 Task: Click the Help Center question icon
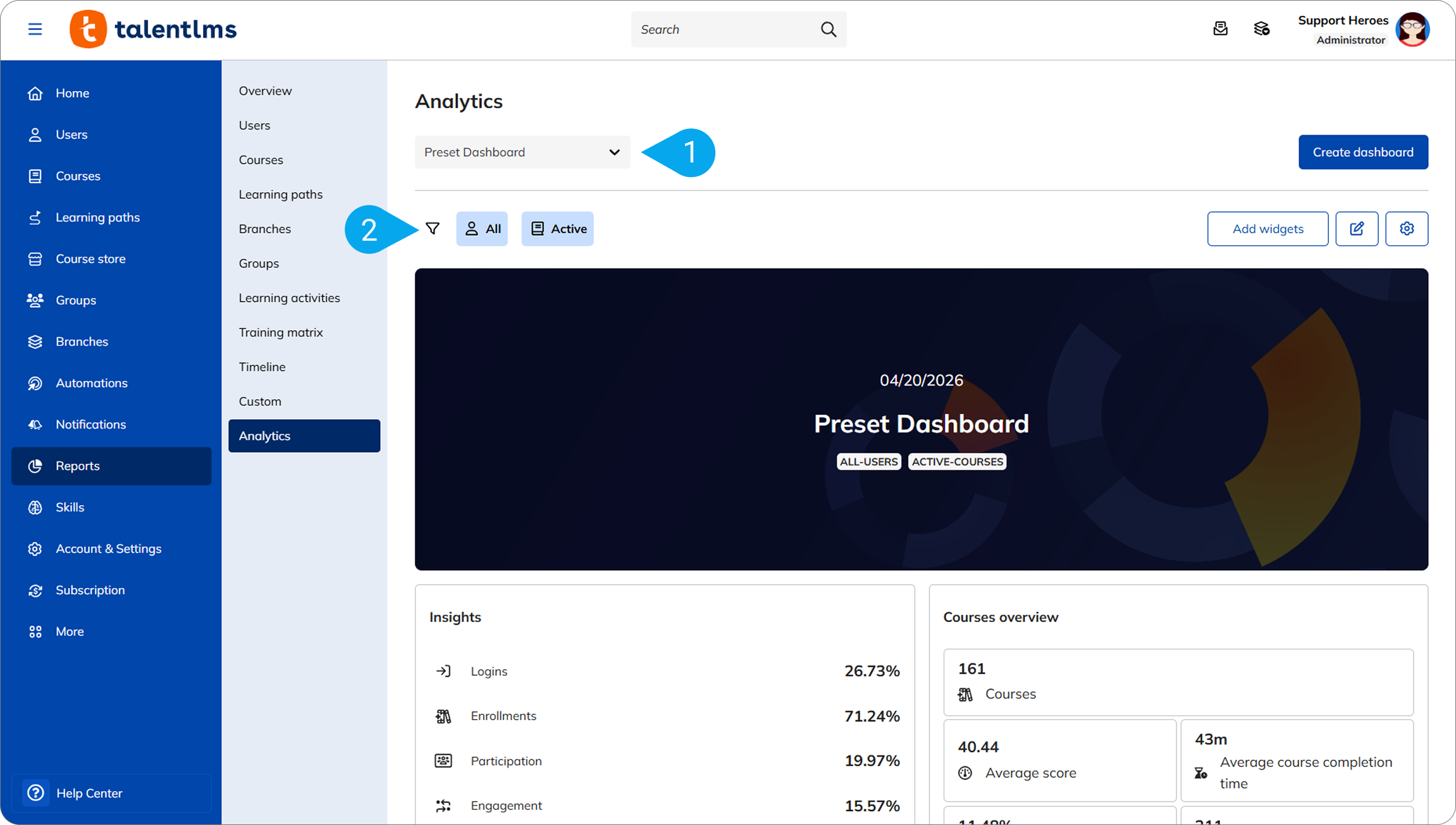36,793
